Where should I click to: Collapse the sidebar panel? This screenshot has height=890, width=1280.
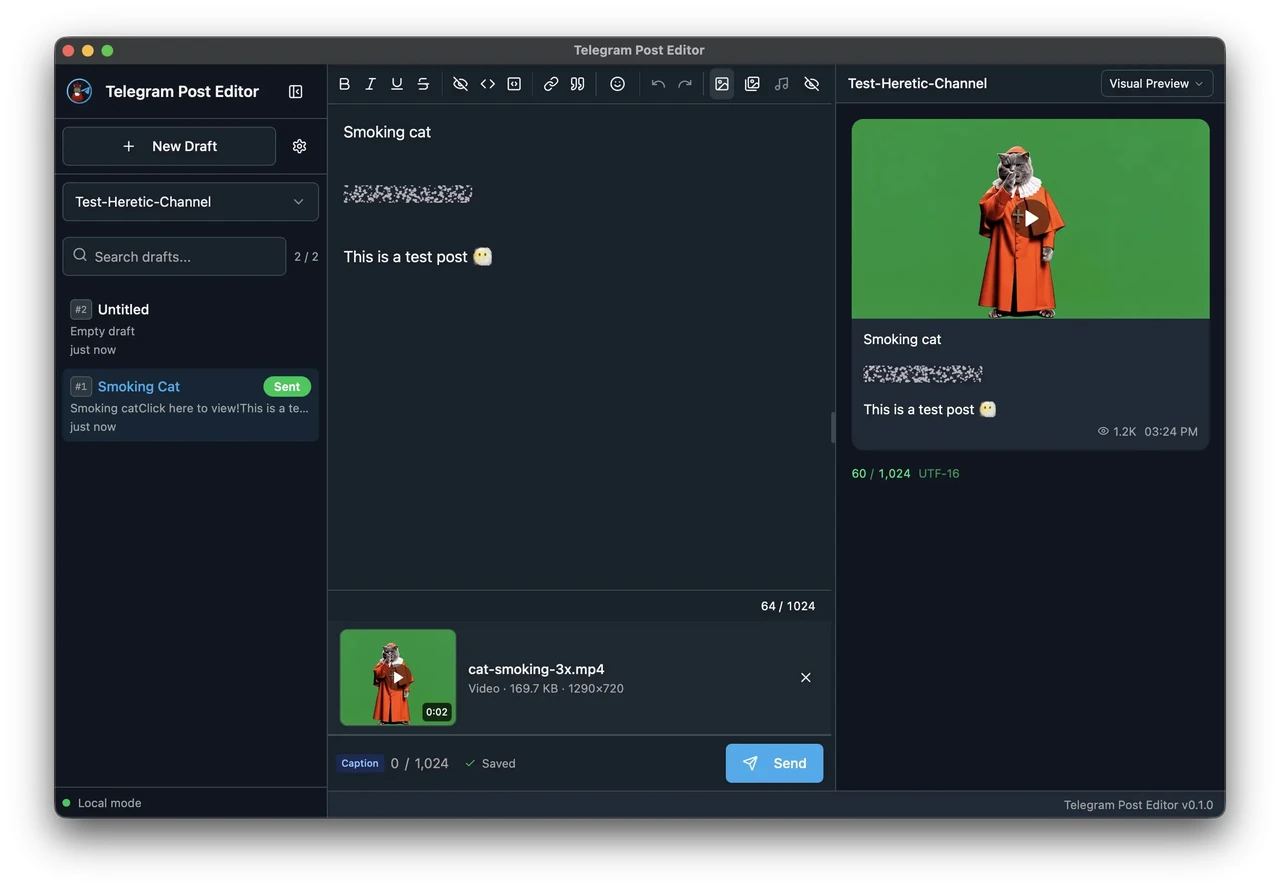[x=296, y=92]
